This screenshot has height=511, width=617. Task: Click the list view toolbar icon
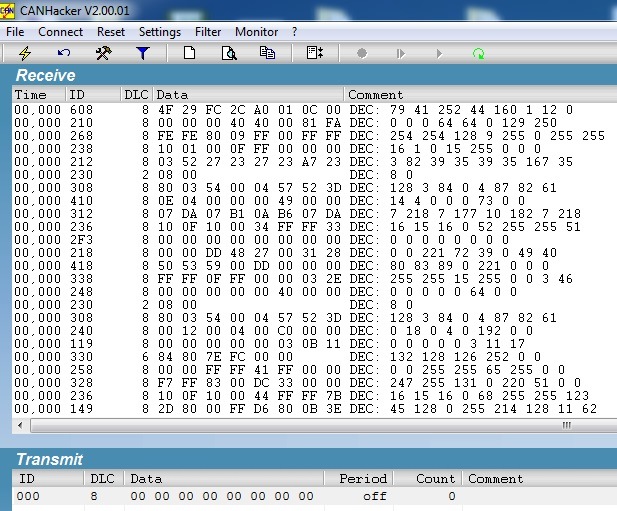click(315, 53)
